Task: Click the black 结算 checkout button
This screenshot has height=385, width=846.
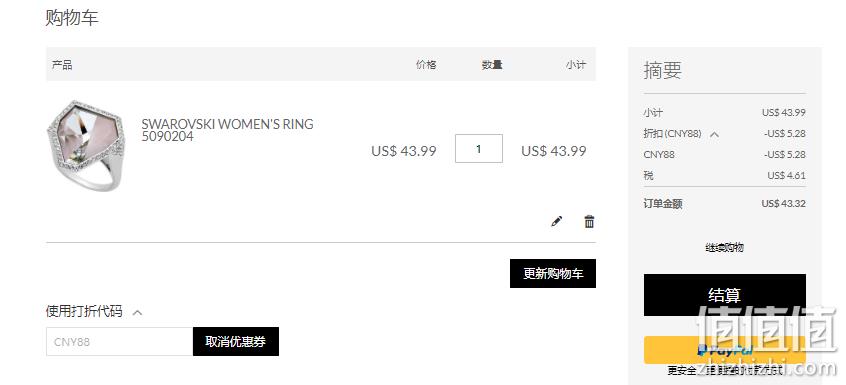Action: point(725,295)
